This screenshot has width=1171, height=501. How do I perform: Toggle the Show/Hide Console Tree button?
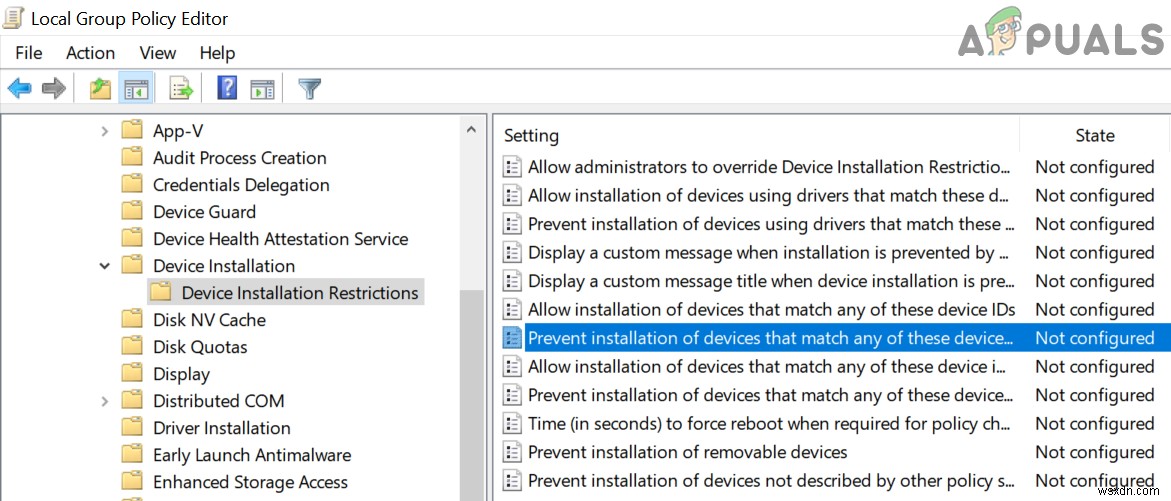[x=135, y=89]
